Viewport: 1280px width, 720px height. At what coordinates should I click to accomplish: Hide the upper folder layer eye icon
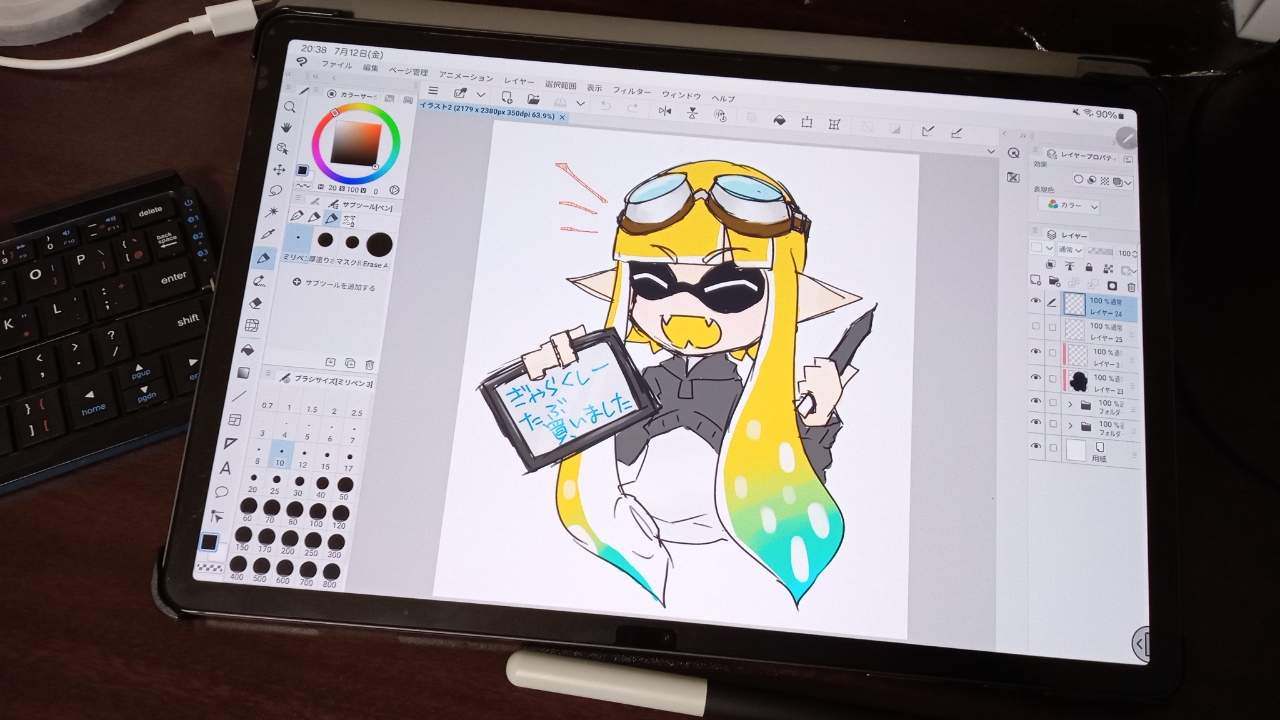pyautogui.click(x=1035, y=401)
